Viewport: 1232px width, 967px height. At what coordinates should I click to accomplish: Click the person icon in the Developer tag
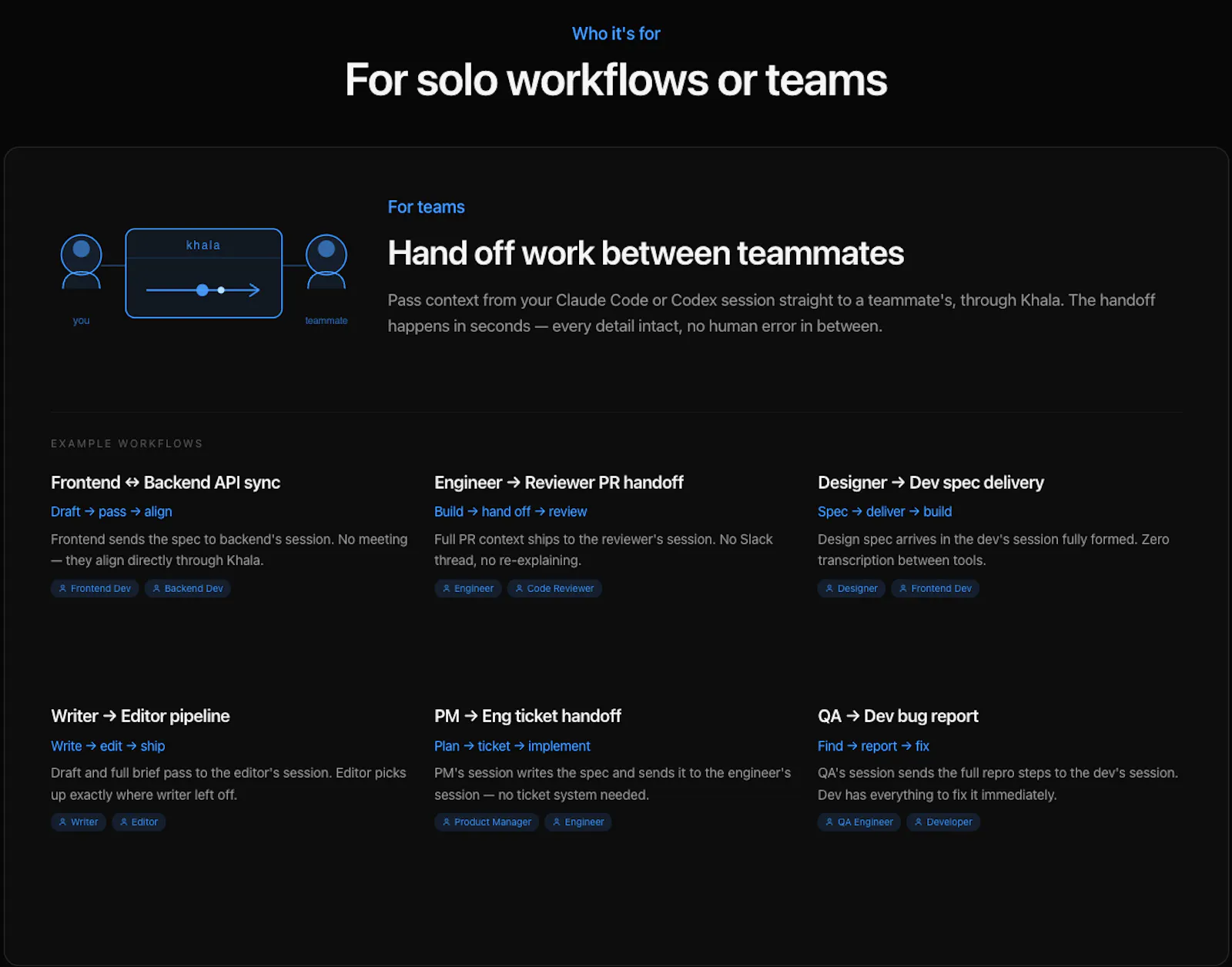coord(919,822)
